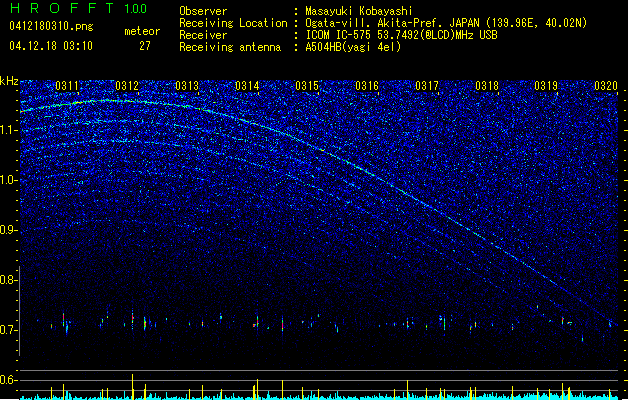Click the 0315 time marker
The image size is (629, 400).
click(307, 86)
